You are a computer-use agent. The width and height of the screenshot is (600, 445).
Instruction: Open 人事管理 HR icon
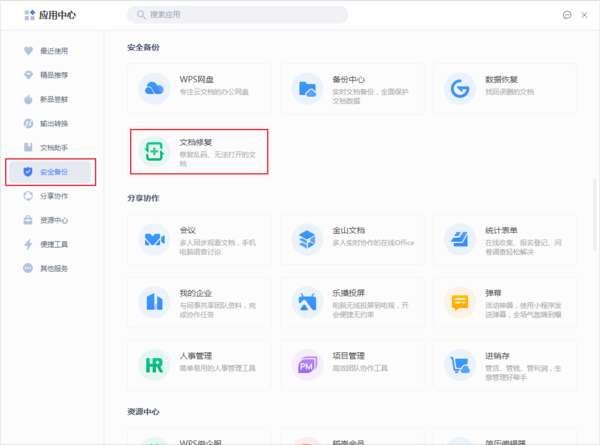[x=153, y=364]
